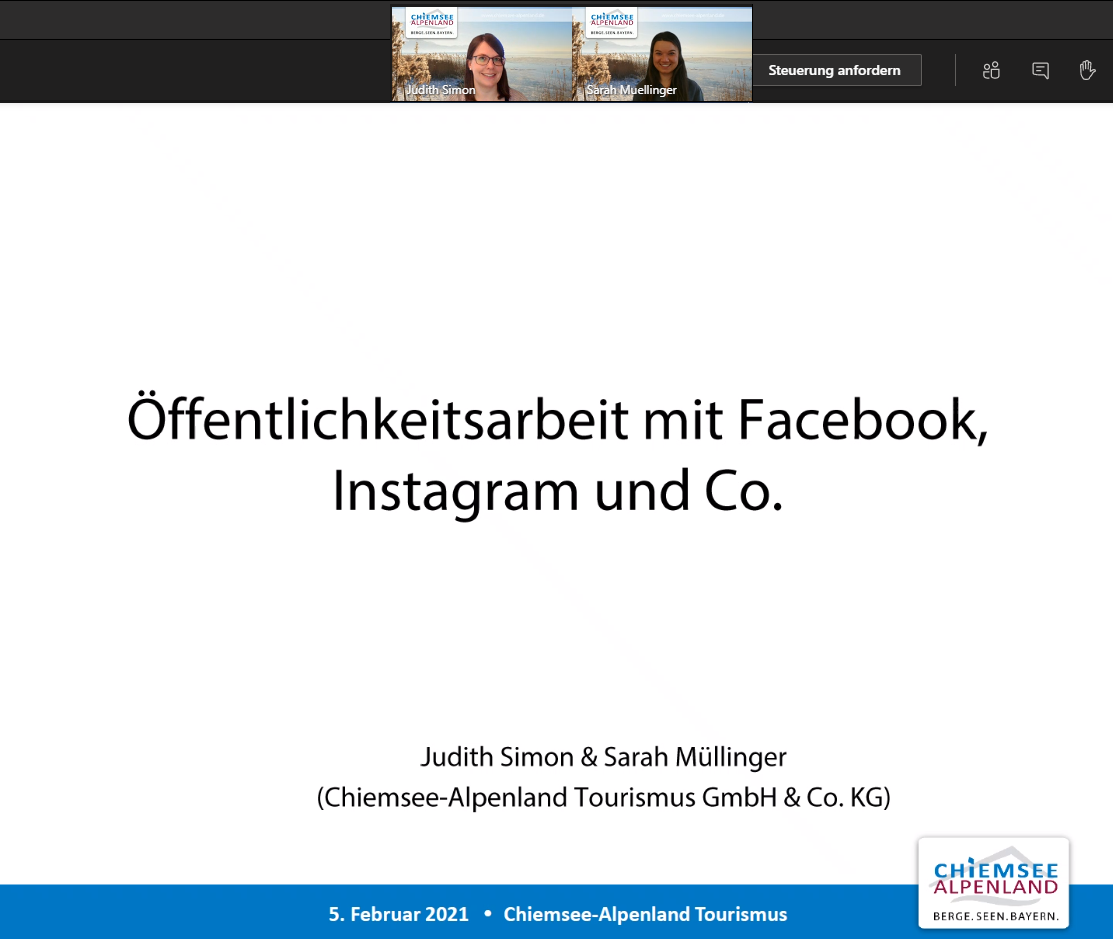Click the Chiemsee Alpenland logo in Judith's video

[432, 22]
